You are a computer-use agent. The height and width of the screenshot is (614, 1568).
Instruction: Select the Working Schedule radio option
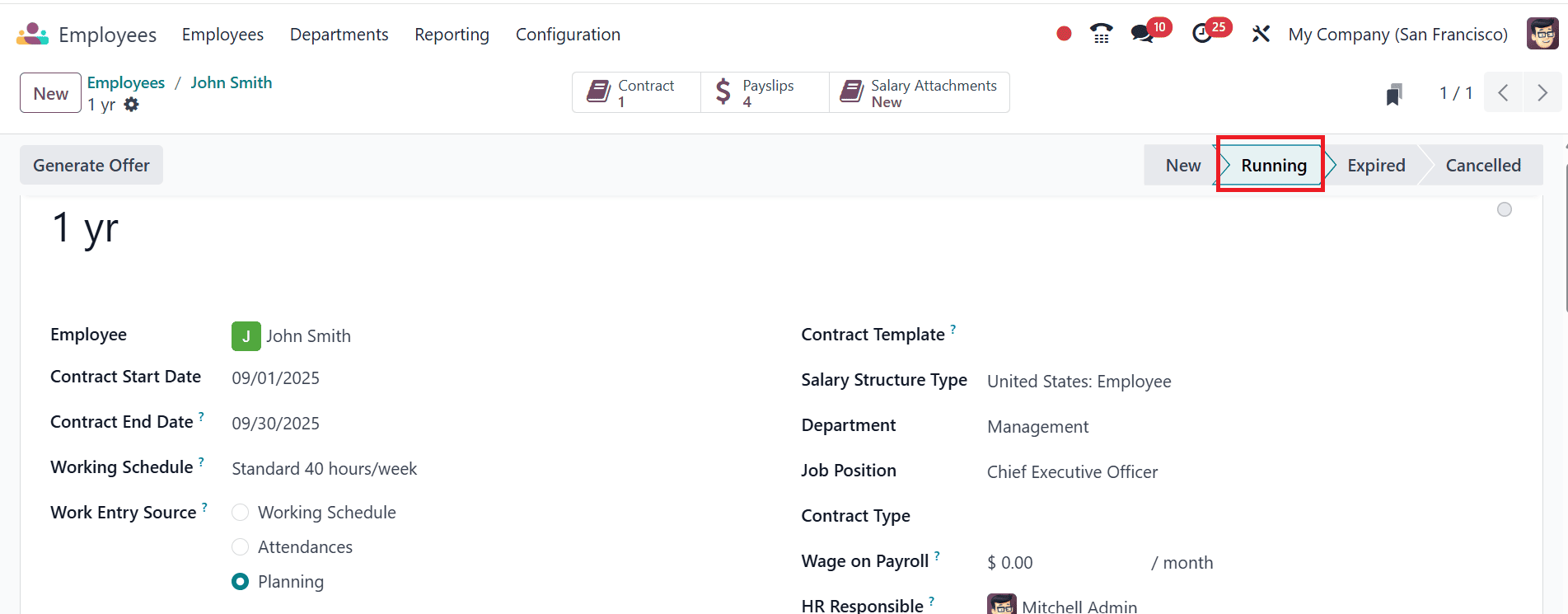pos(241,513)
